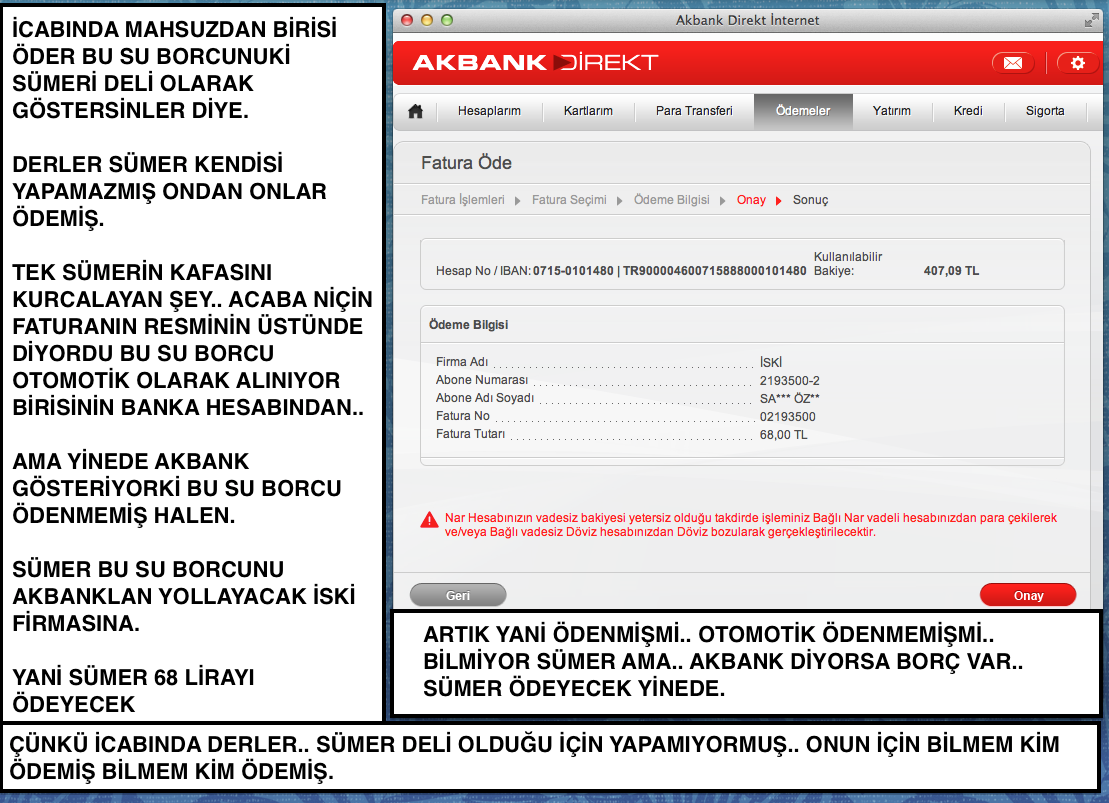1109x803 pixels.
Task: Open the Kredi tab
Action: click(x=968, y=111)
